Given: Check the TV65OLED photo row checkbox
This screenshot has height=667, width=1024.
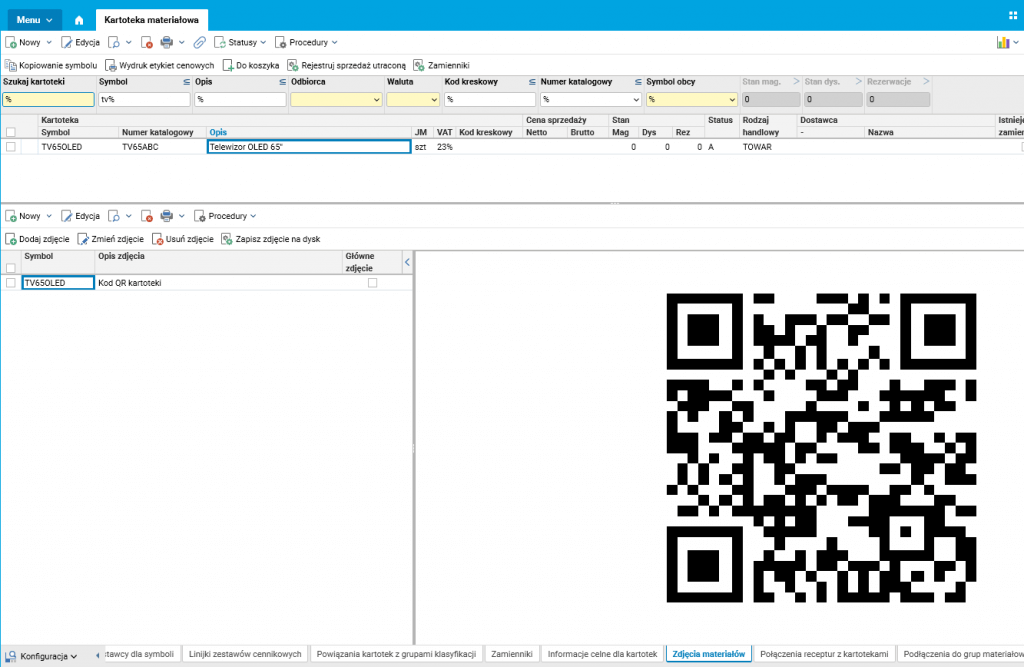Looking at the screenshot, I should (10, 283).
